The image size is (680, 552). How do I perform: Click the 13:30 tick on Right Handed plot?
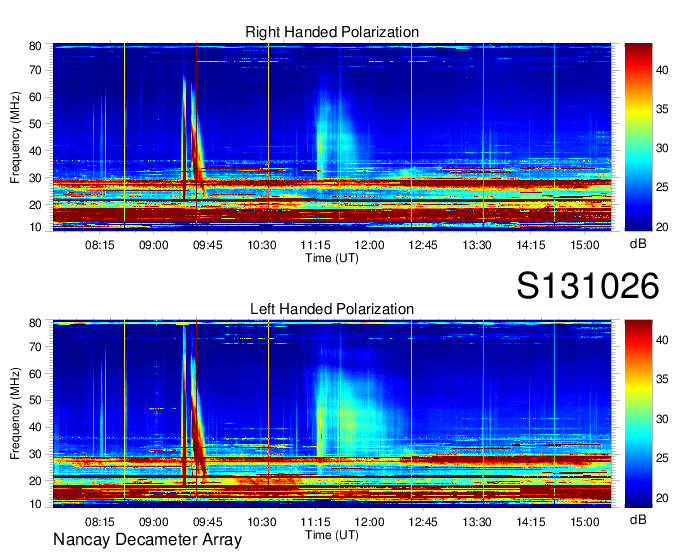477,245
